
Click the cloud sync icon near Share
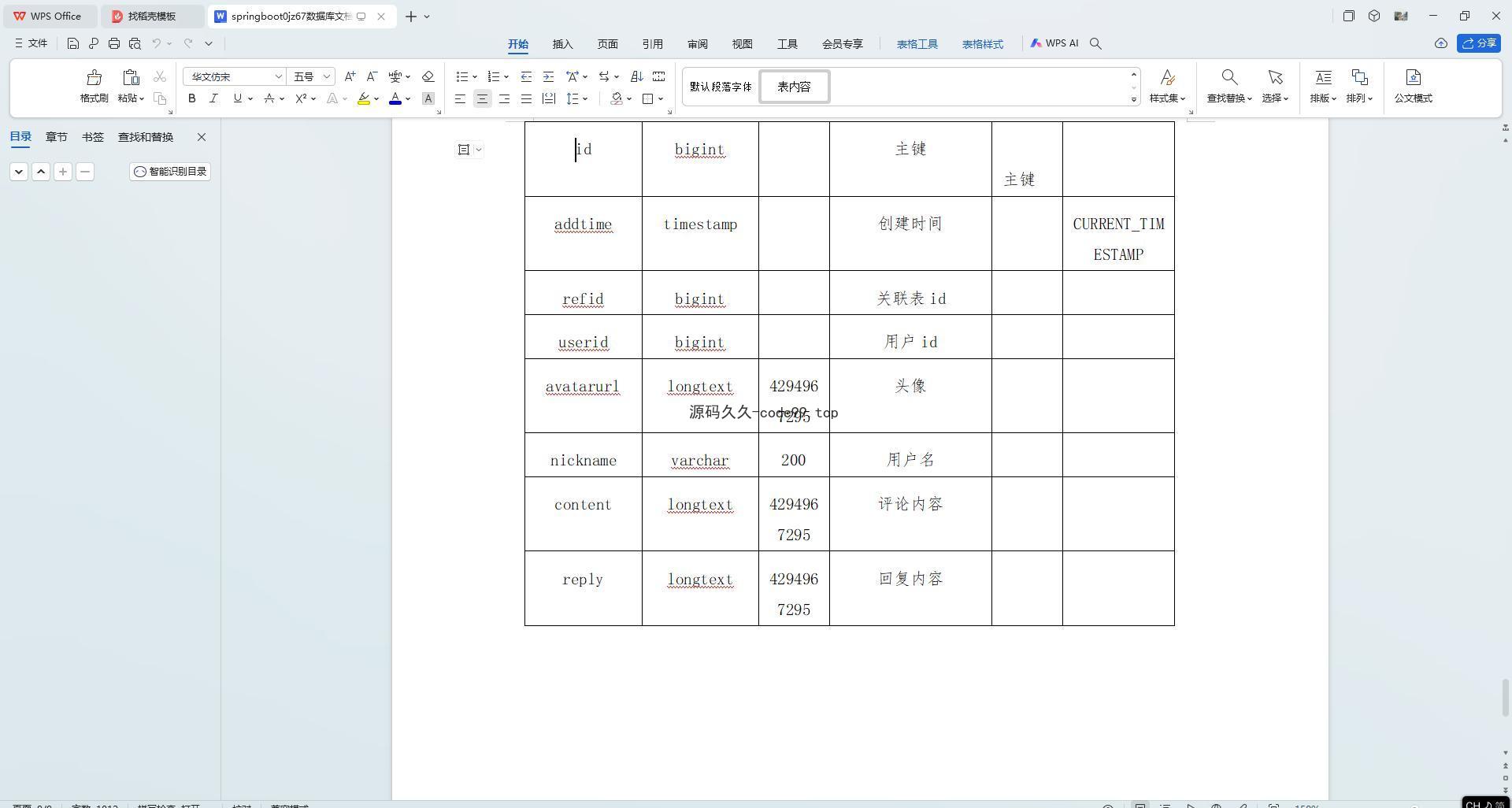(x=1441, y=43)
